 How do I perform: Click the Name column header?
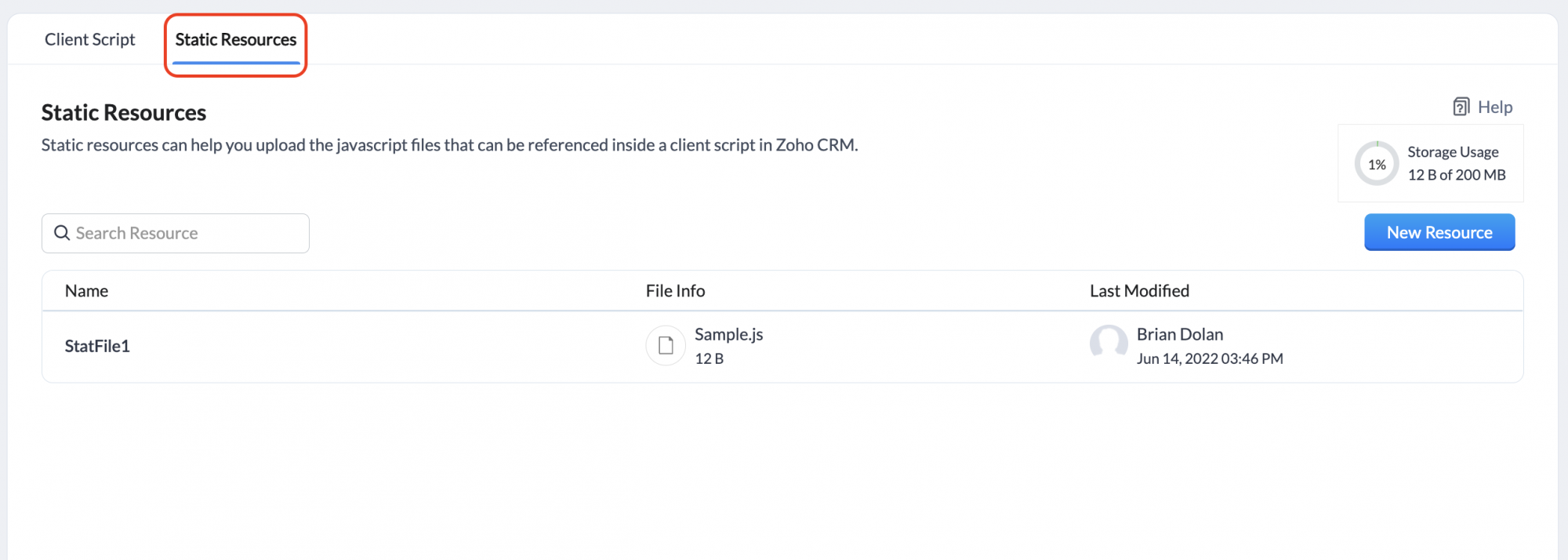87,291
